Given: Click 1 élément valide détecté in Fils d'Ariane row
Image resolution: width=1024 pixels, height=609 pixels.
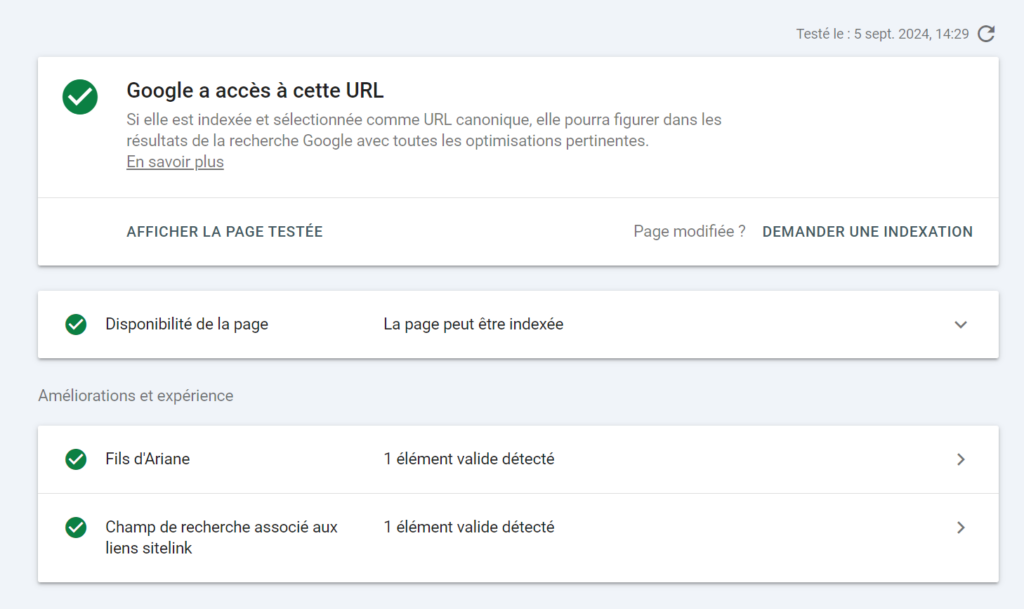Looking at the screenshot, I should [x=469, y=459].
